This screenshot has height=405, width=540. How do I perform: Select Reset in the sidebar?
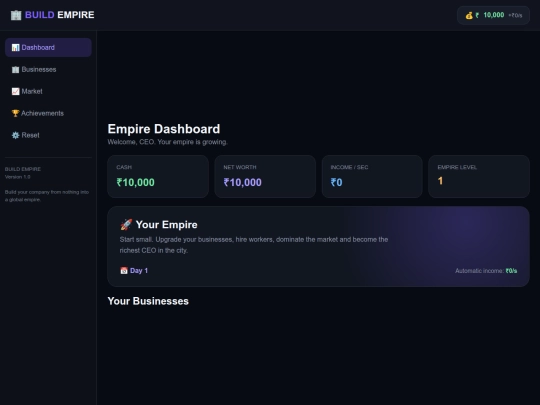click(48, 135)
